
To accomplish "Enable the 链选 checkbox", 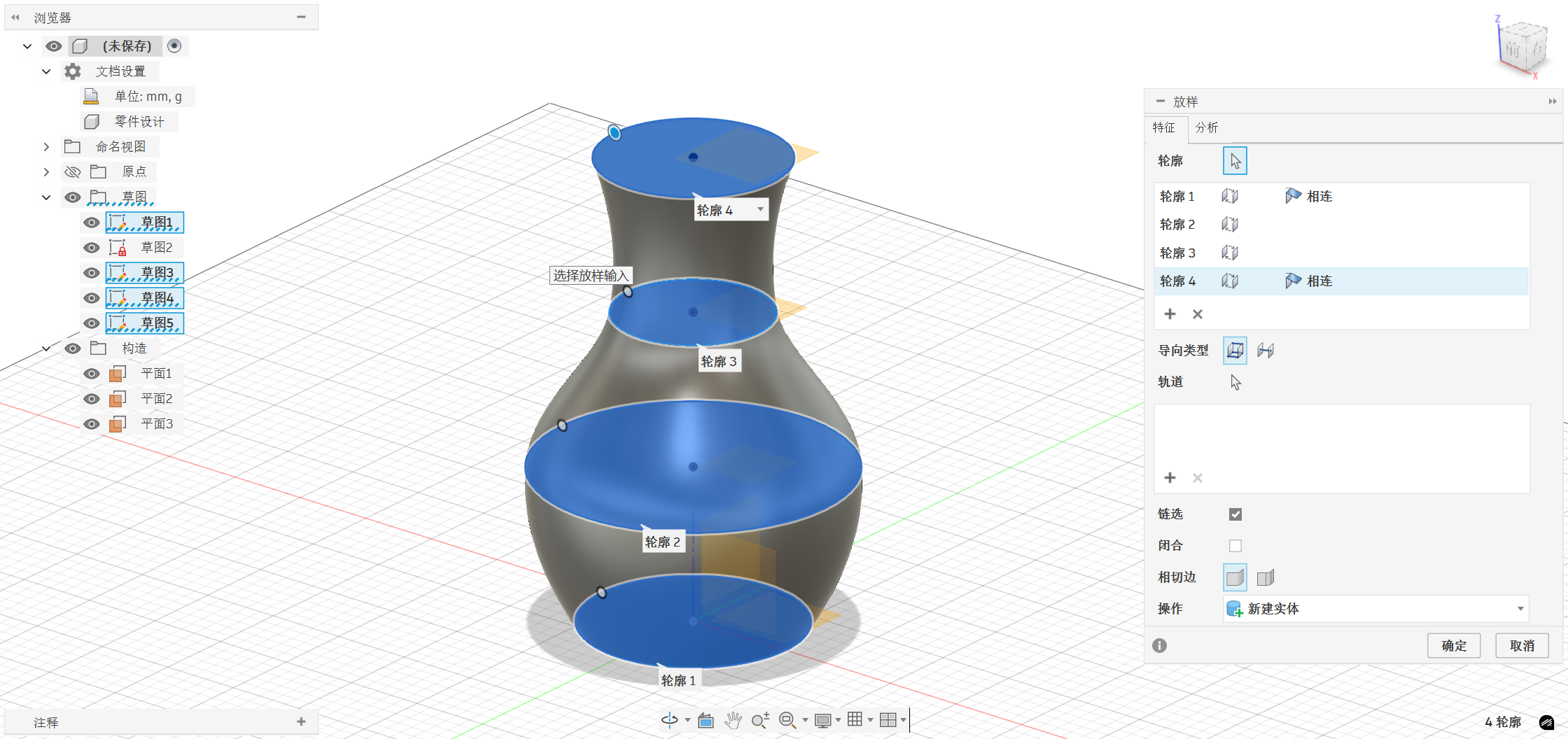I will [x=1235, y=514].
